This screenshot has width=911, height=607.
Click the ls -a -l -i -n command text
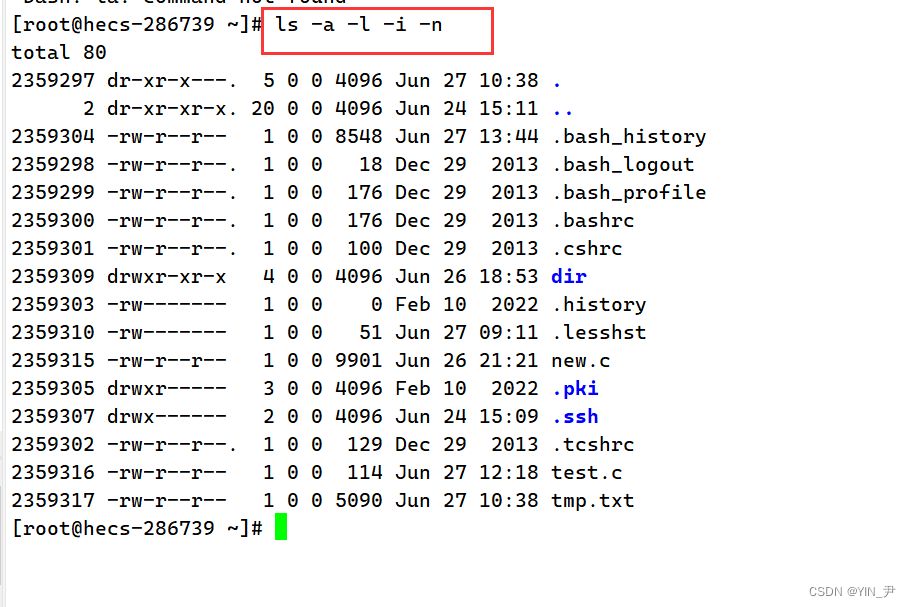pos(359,24)
